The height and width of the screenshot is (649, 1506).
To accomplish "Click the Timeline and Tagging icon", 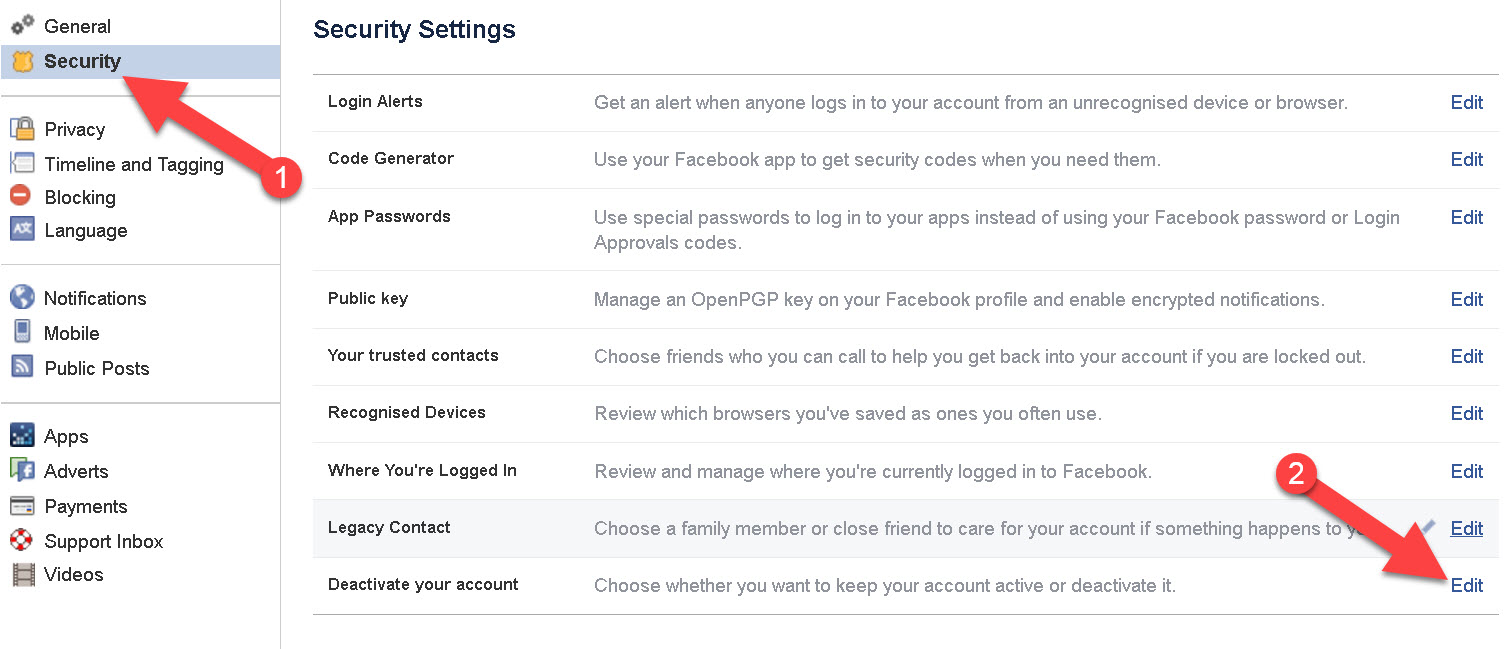I will (25, 163).
